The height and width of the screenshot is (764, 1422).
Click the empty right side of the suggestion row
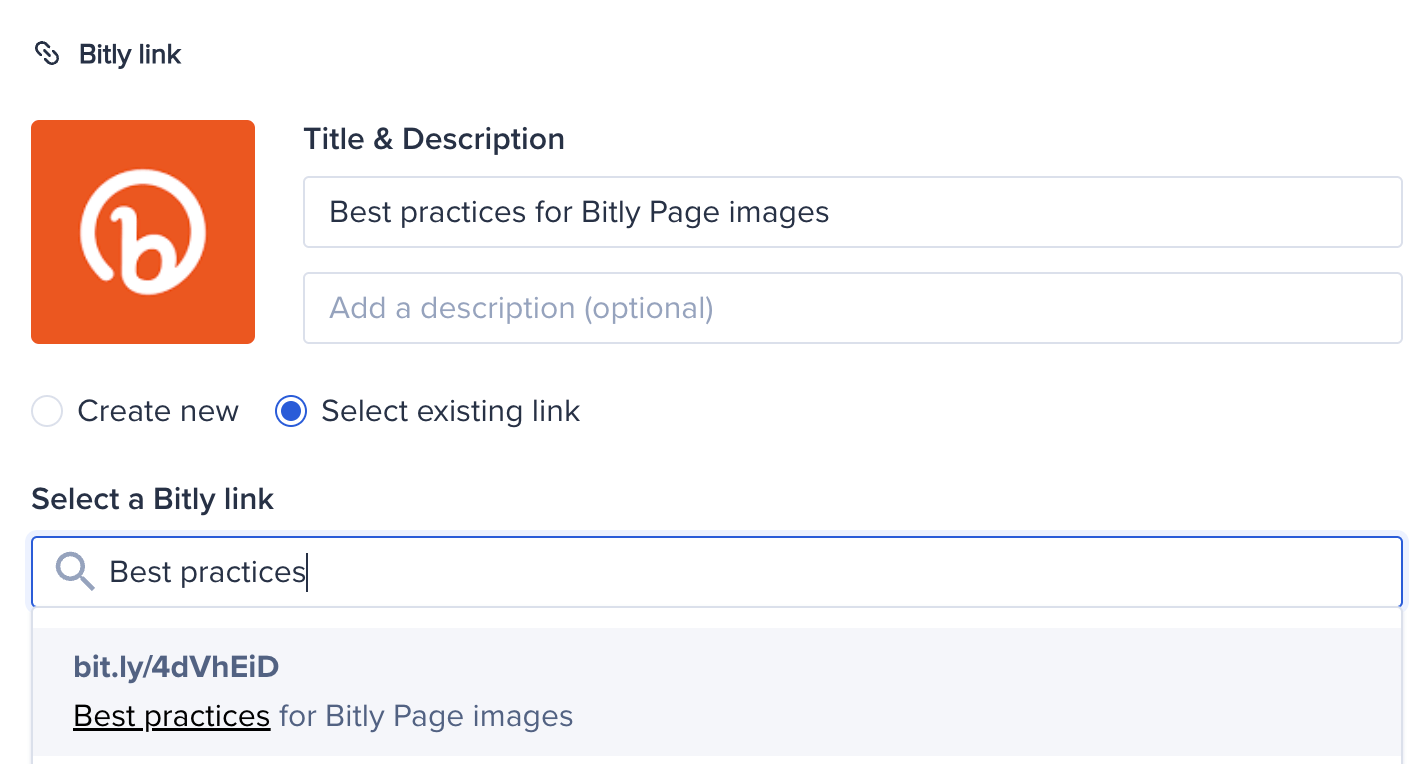pyautogui.click(x=1100, y=692)
